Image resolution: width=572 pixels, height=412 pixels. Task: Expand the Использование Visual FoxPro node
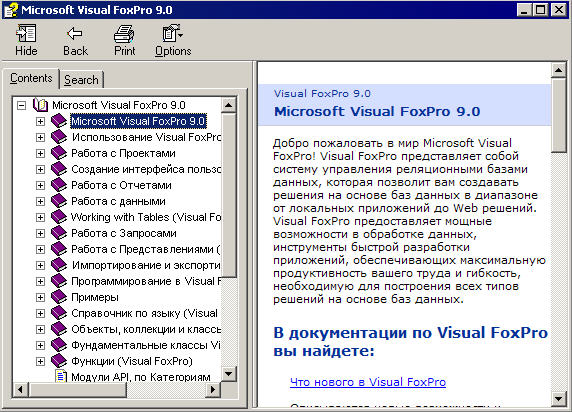point(40,137)
